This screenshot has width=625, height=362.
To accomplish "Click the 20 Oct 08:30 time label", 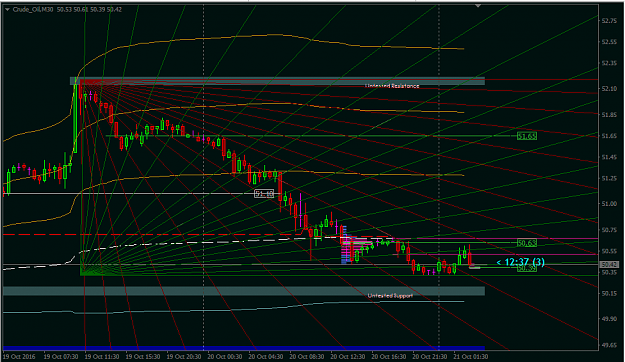I will coord(307,356).
